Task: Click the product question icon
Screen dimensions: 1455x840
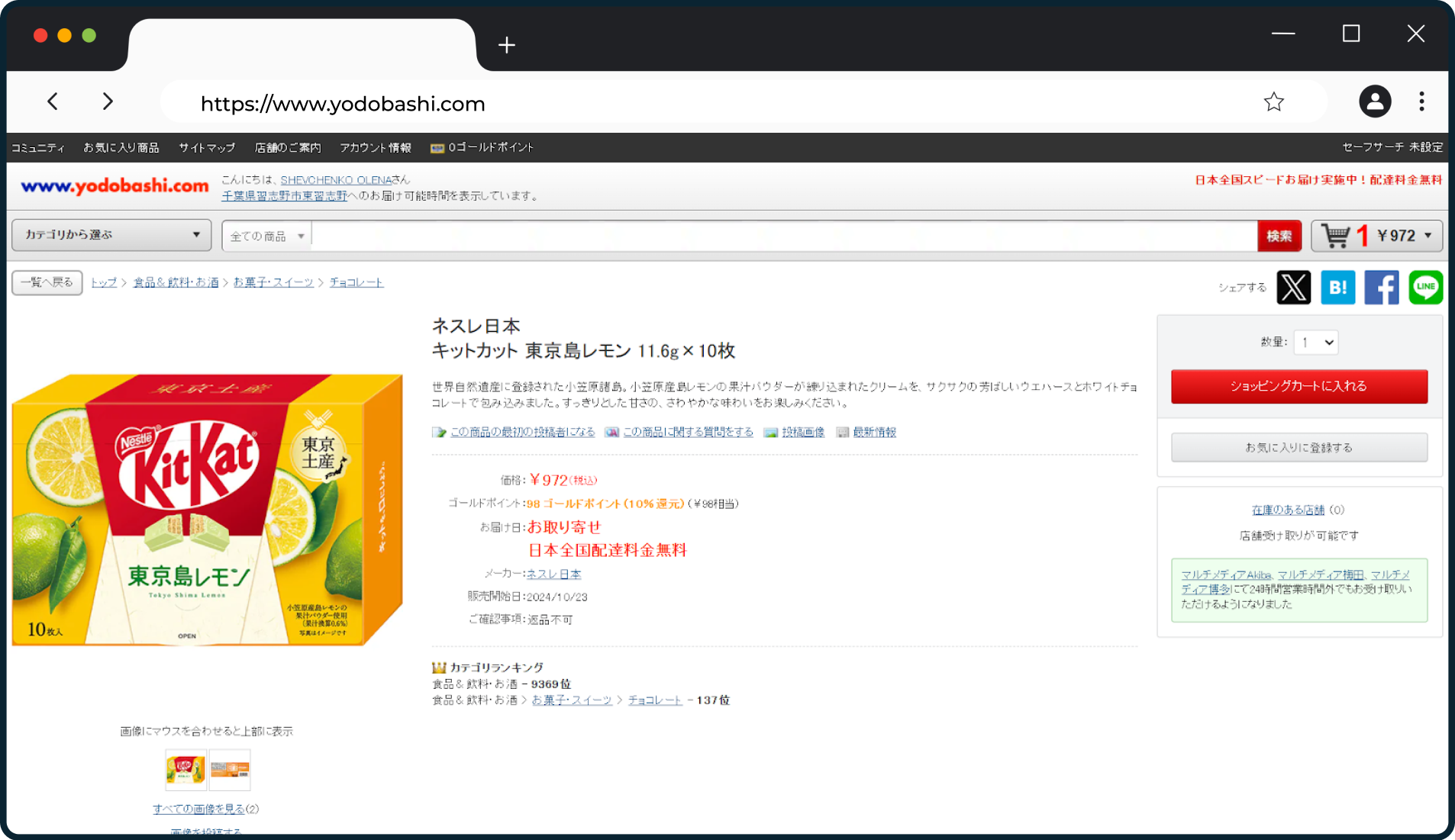Action: [611, 433]
